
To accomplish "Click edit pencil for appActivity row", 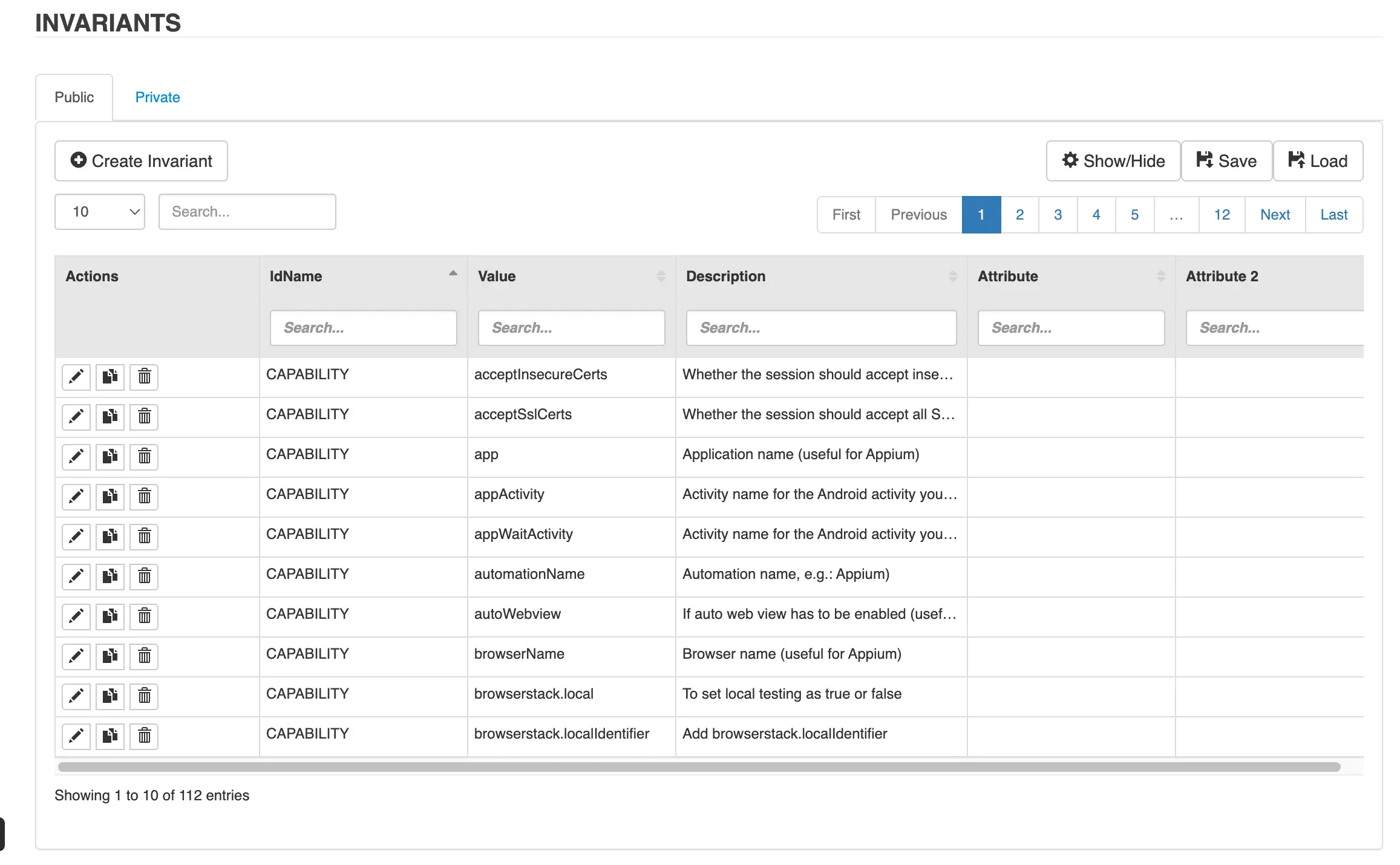I will click(76, 497).
